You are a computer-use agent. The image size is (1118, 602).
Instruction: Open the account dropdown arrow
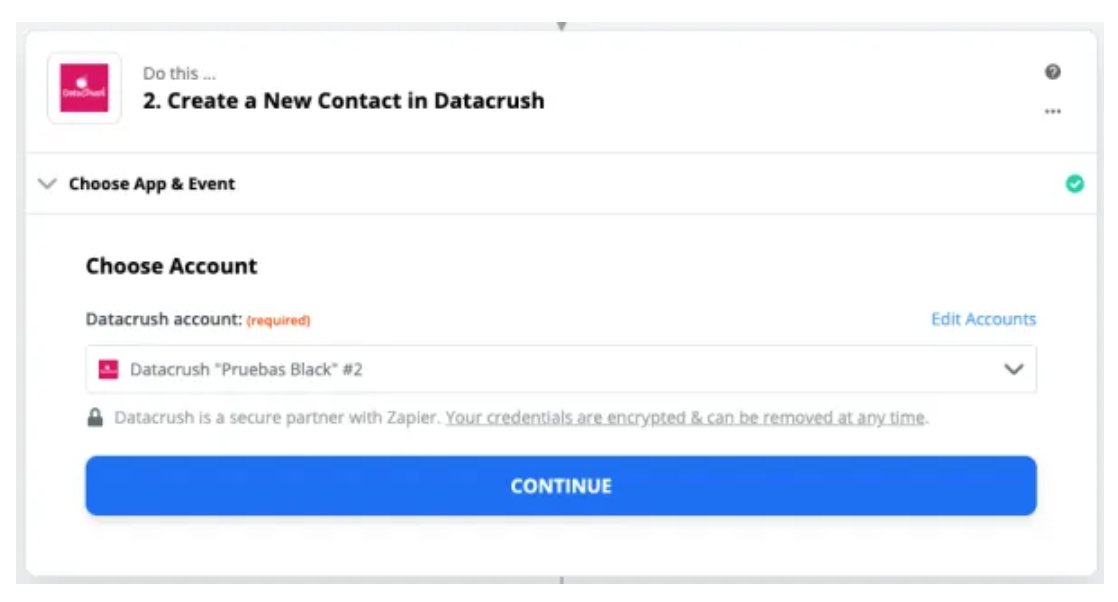coord(1013,369)
